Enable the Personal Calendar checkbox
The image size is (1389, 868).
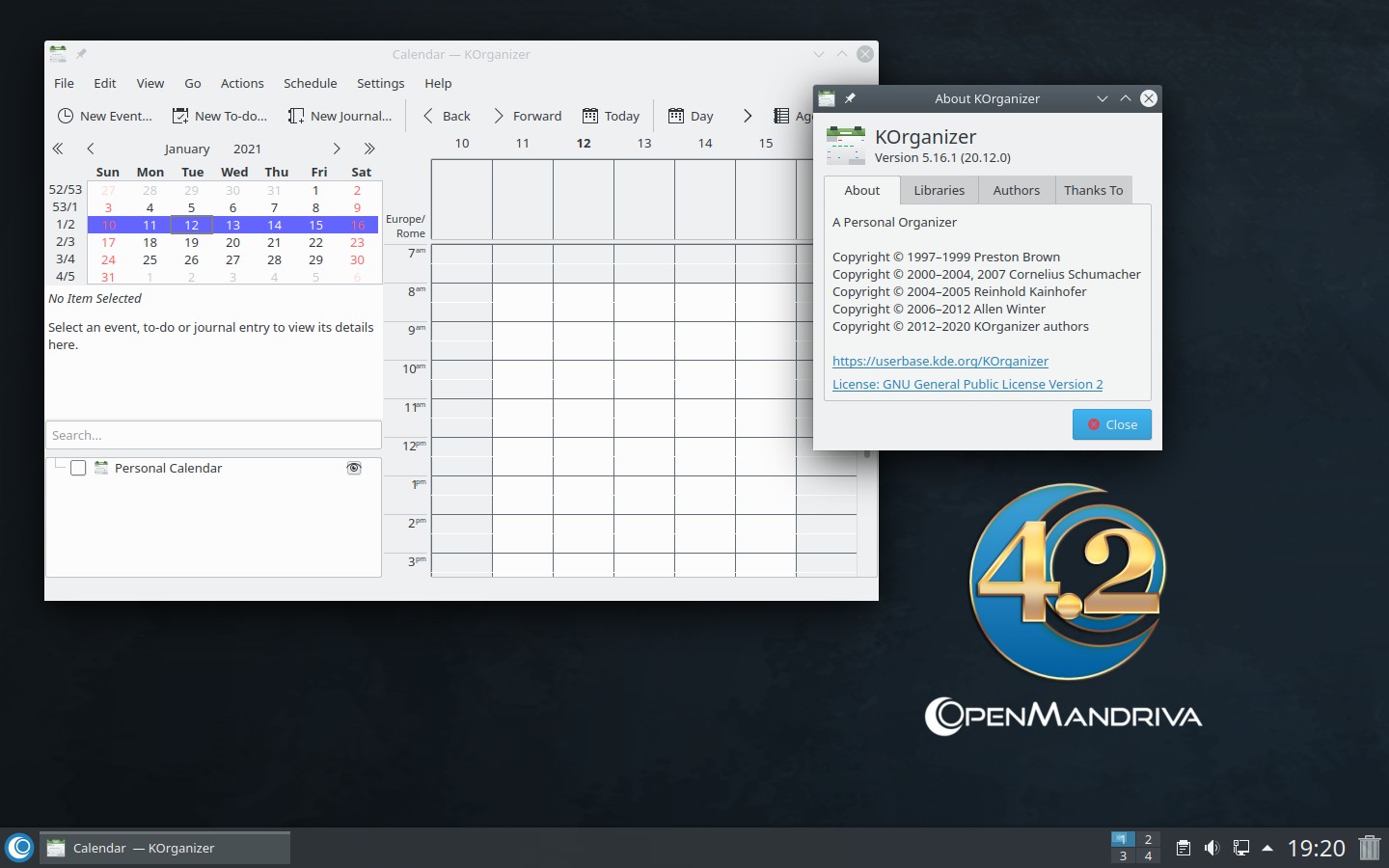pyautogui.click(x=78, y=468)
